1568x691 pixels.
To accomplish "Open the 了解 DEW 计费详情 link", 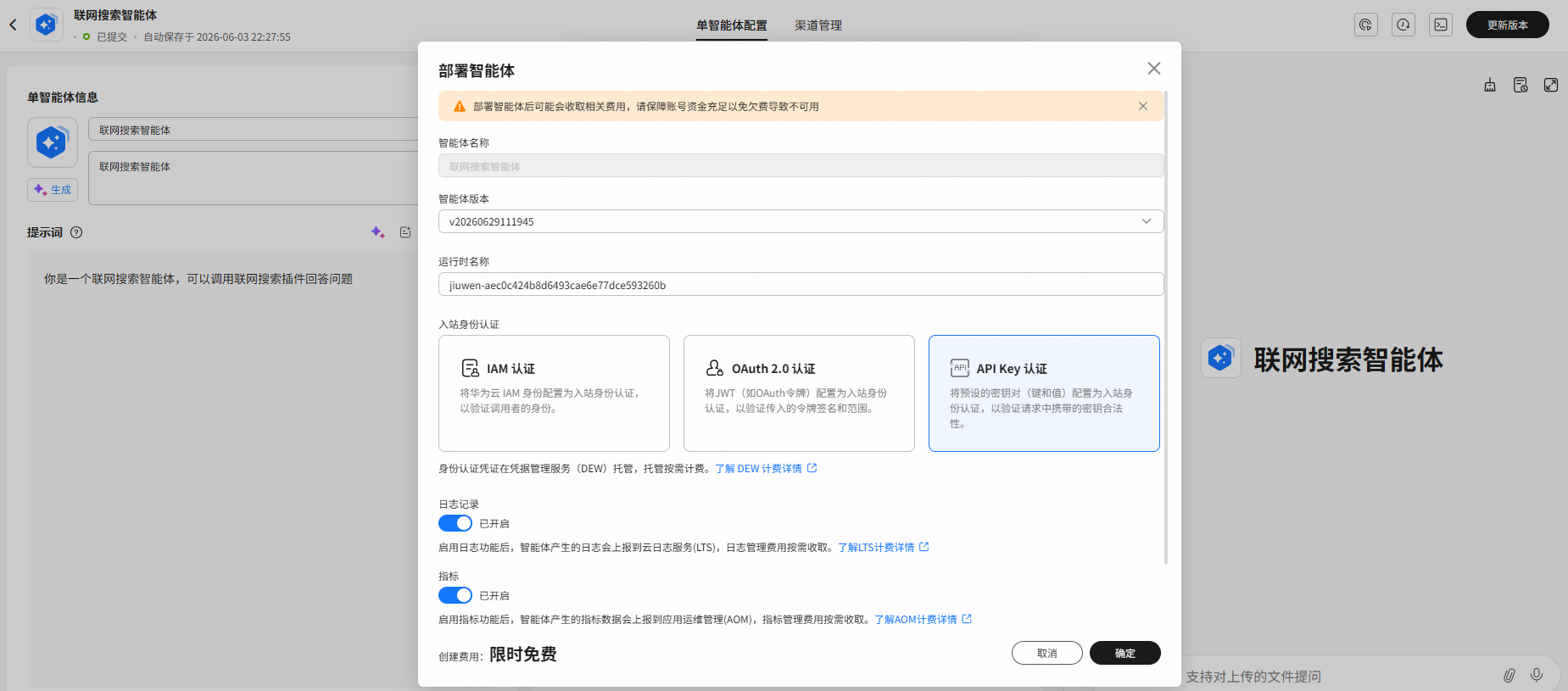I will [758, 468].
